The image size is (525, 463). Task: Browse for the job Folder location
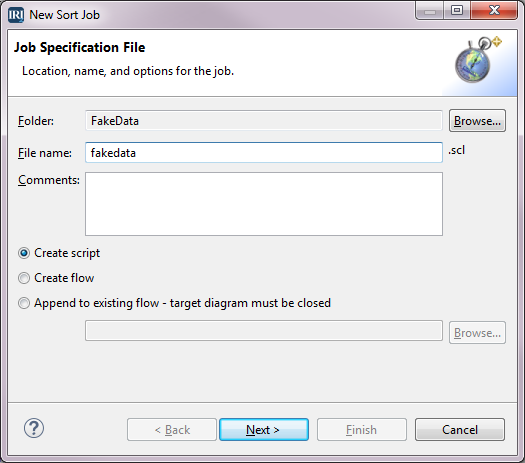[x=477, y=121]
